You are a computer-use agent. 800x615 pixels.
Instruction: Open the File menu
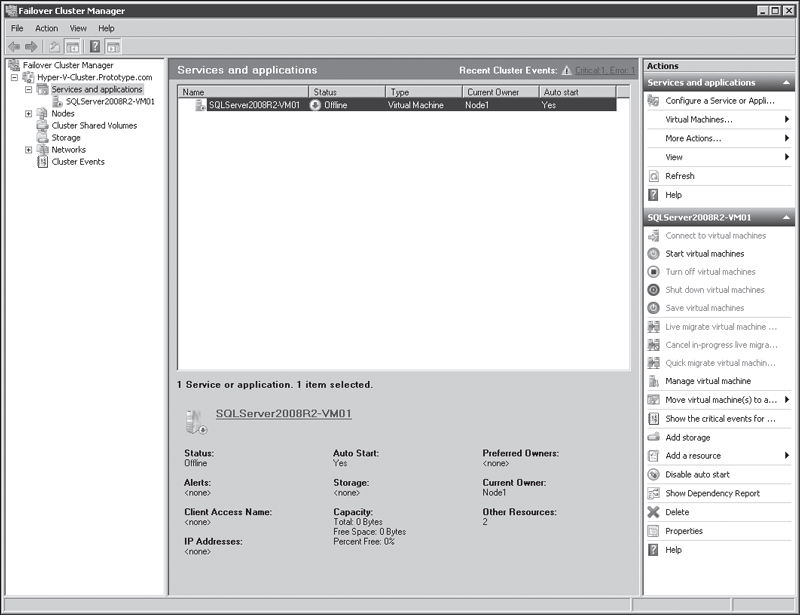pos(17,29)
